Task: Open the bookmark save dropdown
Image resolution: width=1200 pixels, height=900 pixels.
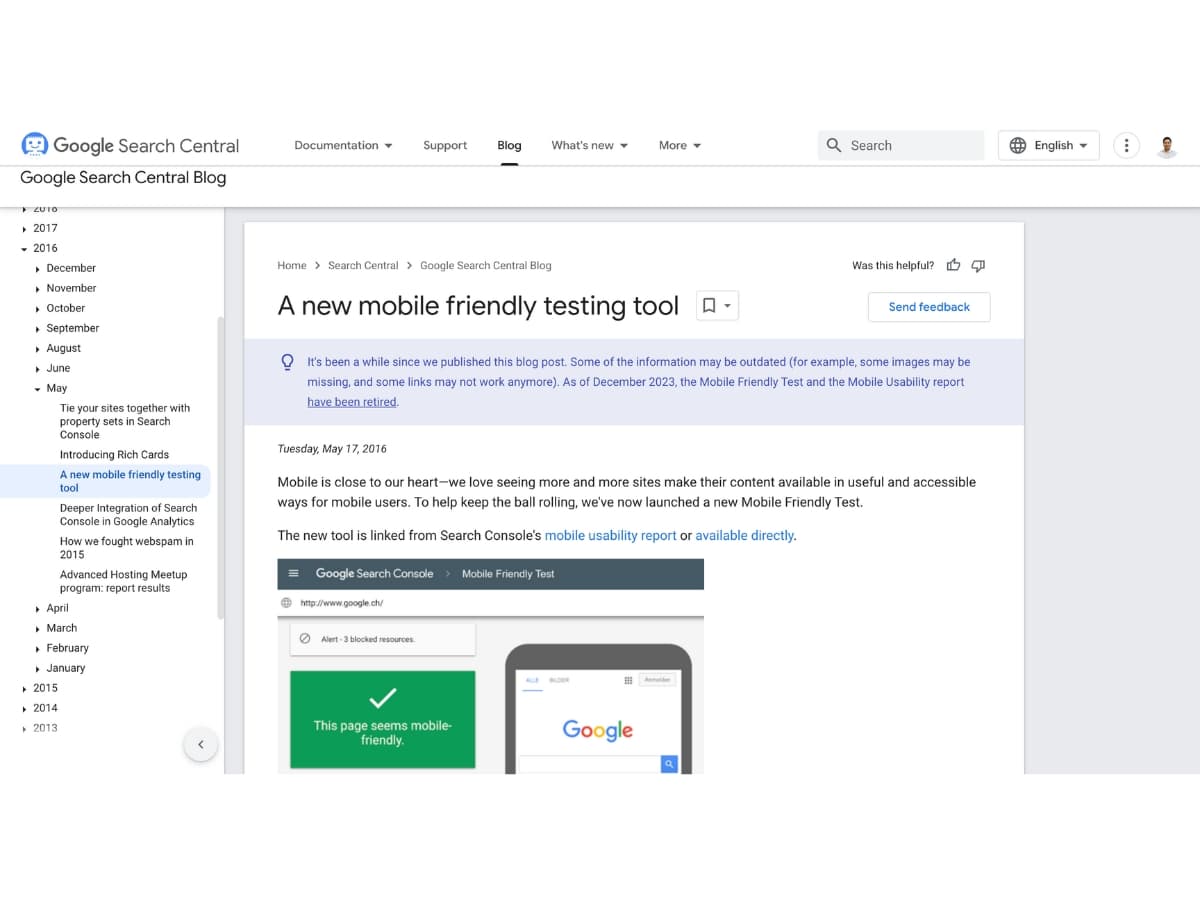Action: point(717,306)
